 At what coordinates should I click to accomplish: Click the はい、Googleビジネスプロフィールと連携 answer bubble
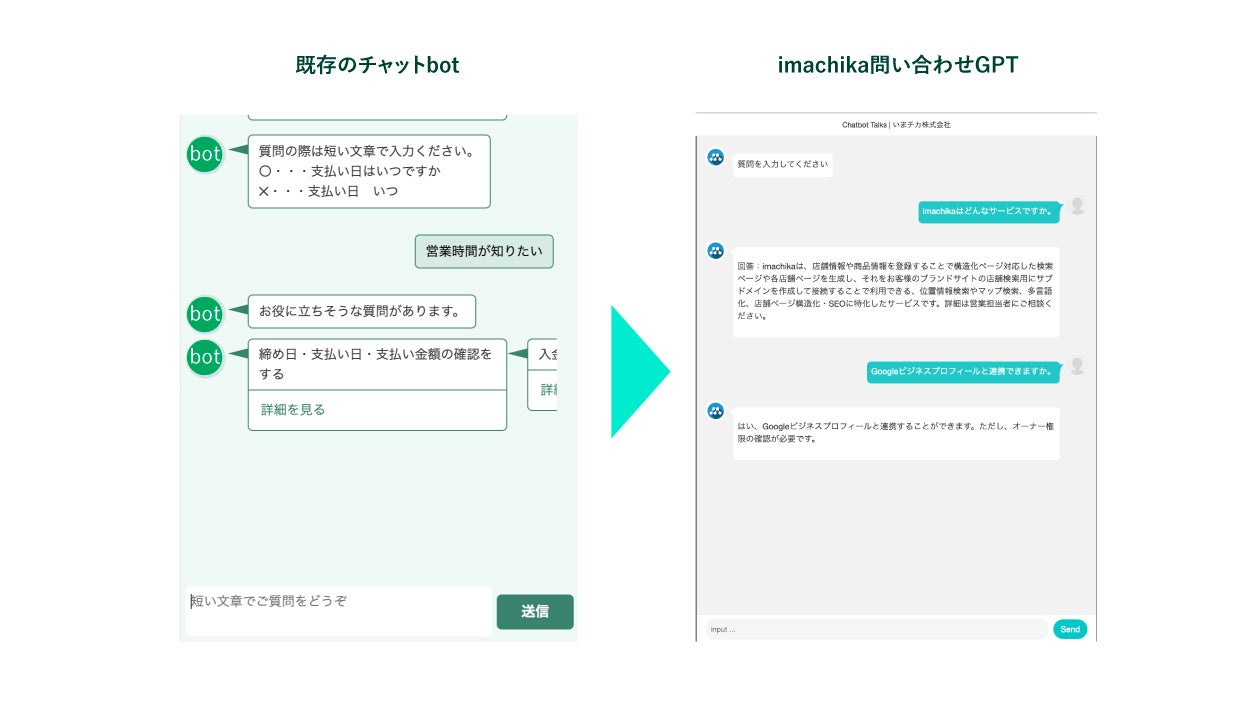(896, 433)
